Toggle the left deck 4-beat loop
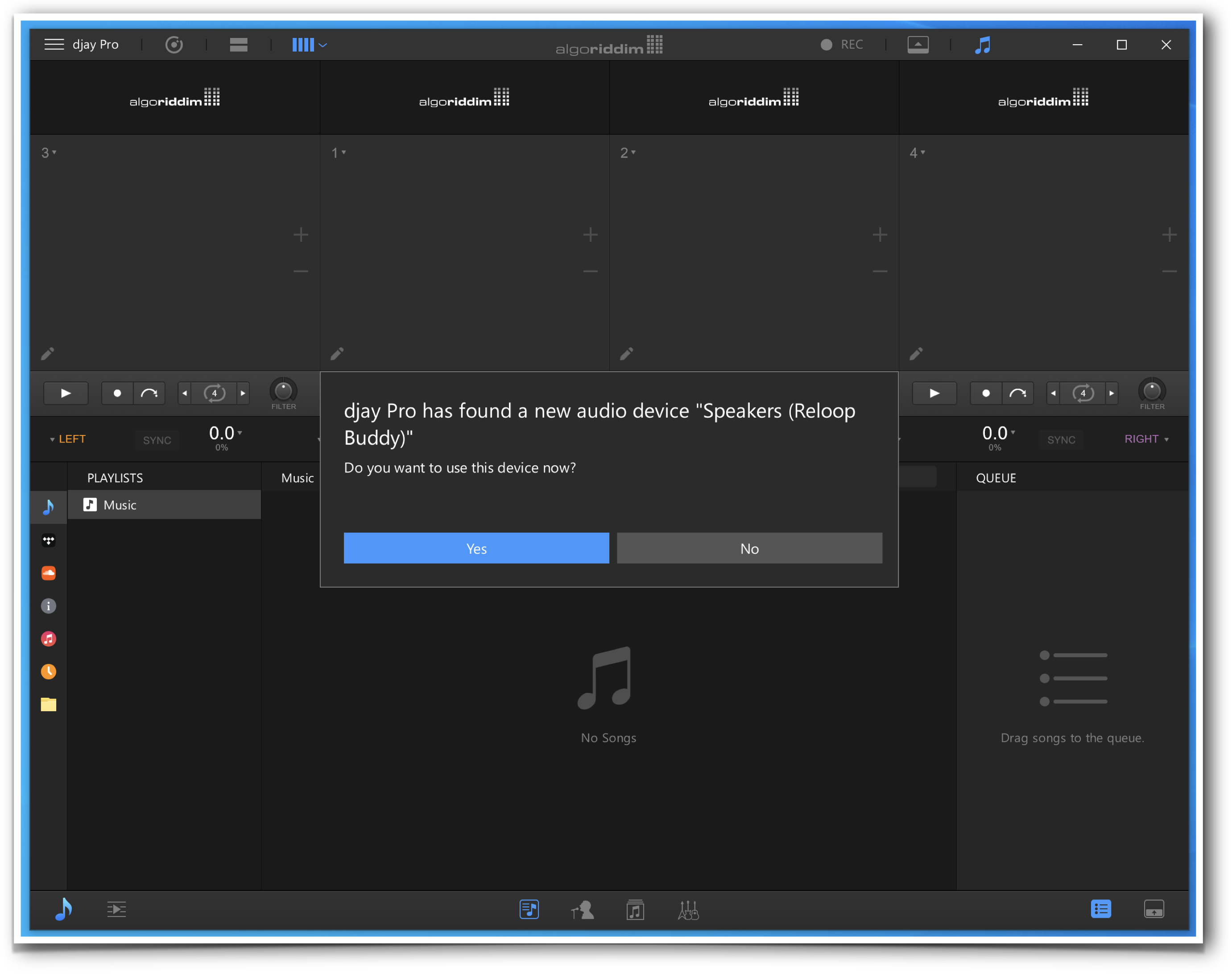This screenshot has width=1232, height=978. (214, 393)
